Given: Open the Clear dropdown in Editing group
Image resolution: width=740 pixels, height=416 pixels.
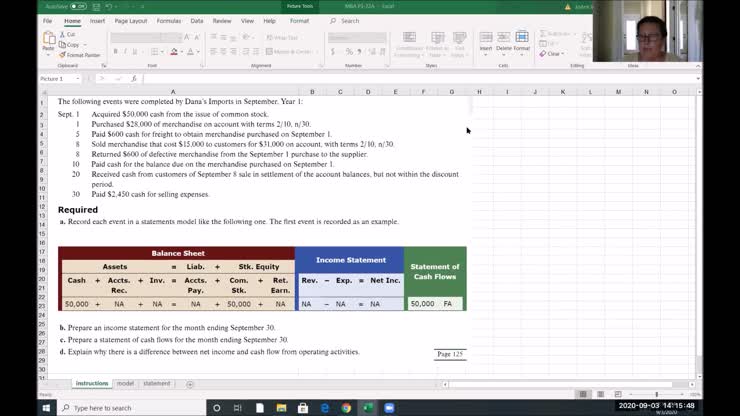Looking at the screenshot, I should tap(554, 54).
